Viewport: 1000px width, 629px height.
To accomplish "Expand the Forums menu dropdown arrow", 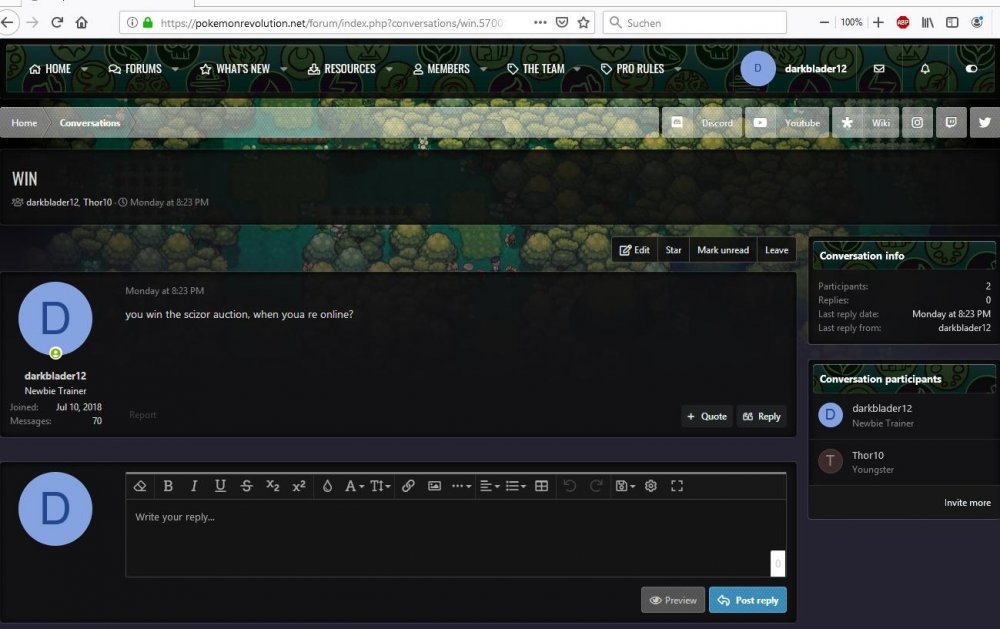I will point(176,69).
